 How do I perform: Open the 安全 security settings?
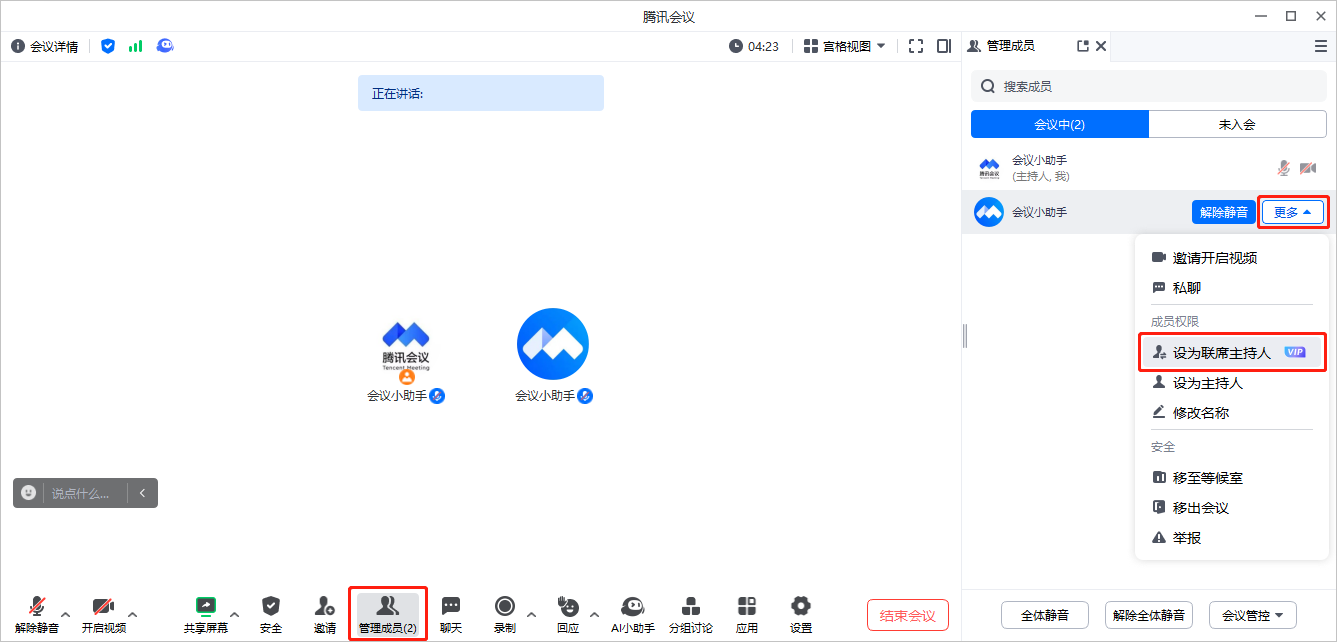271,614
